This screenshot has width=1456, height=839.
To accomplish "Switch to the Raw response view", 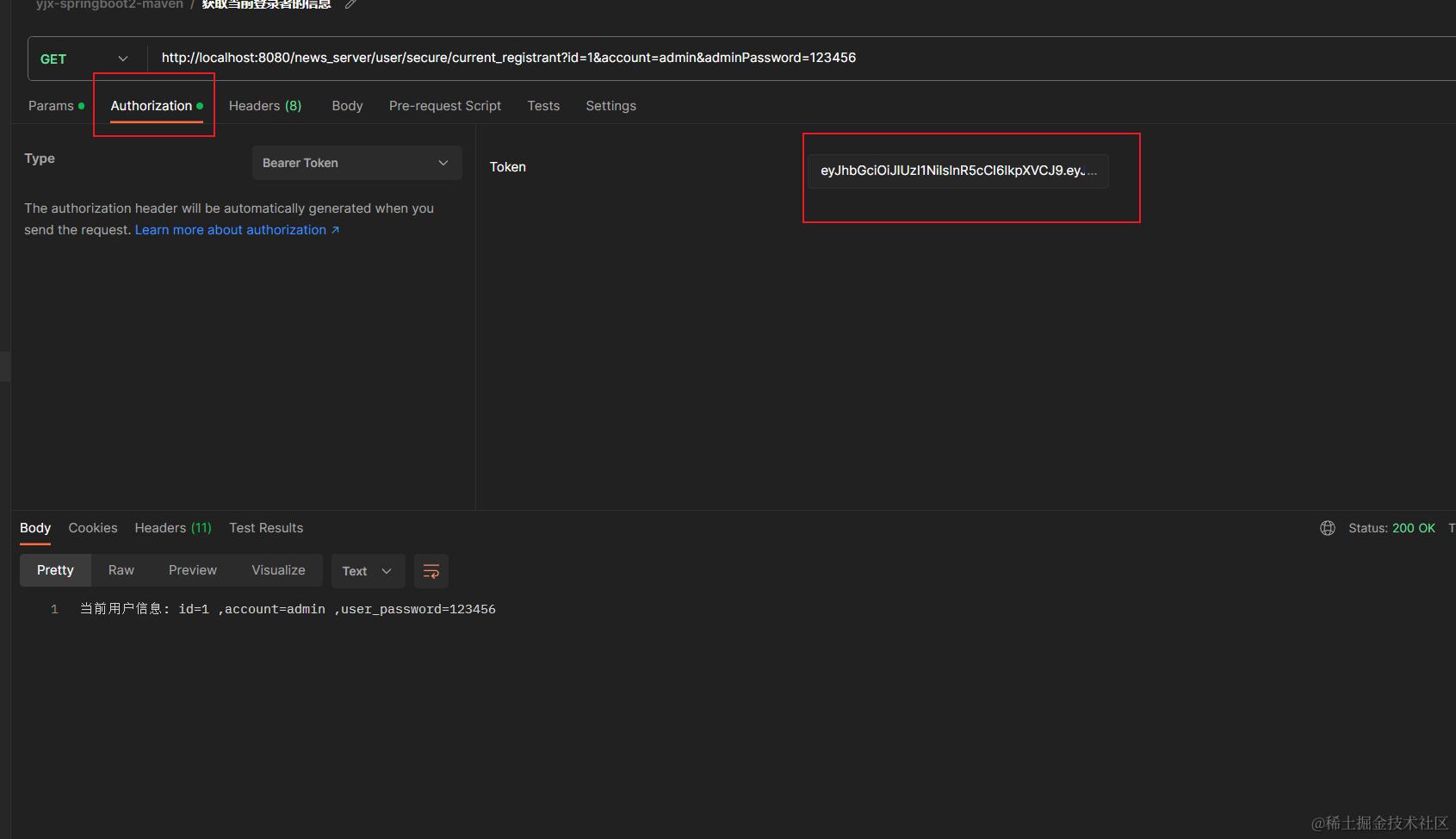I will [x=121, y=570].
